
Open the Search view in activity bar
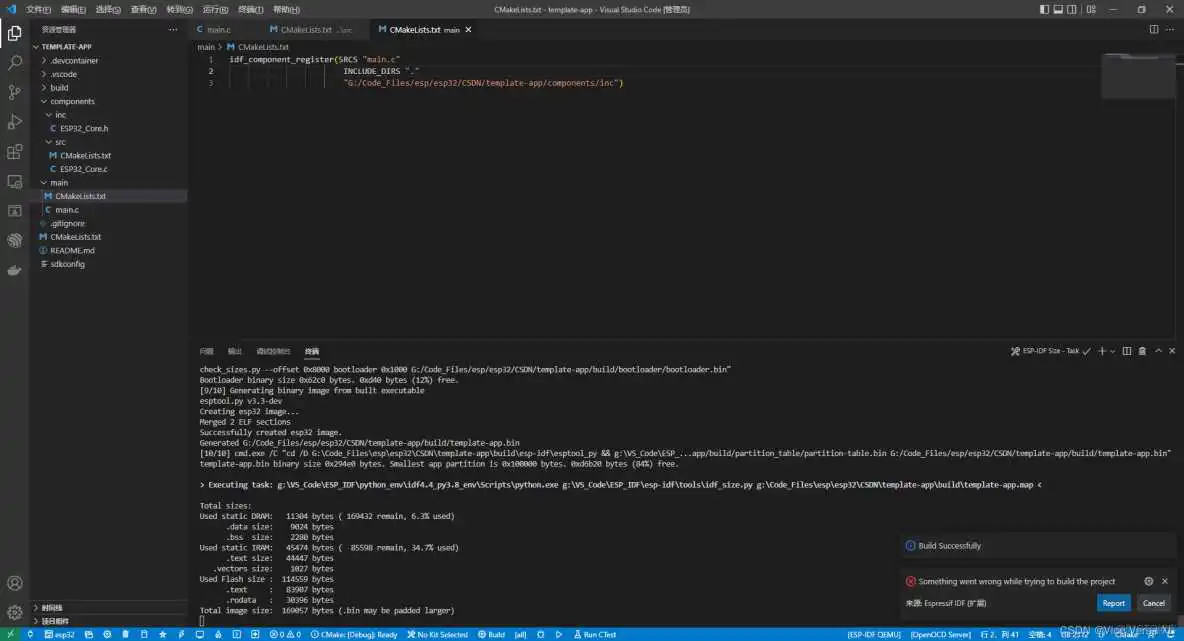13,60
